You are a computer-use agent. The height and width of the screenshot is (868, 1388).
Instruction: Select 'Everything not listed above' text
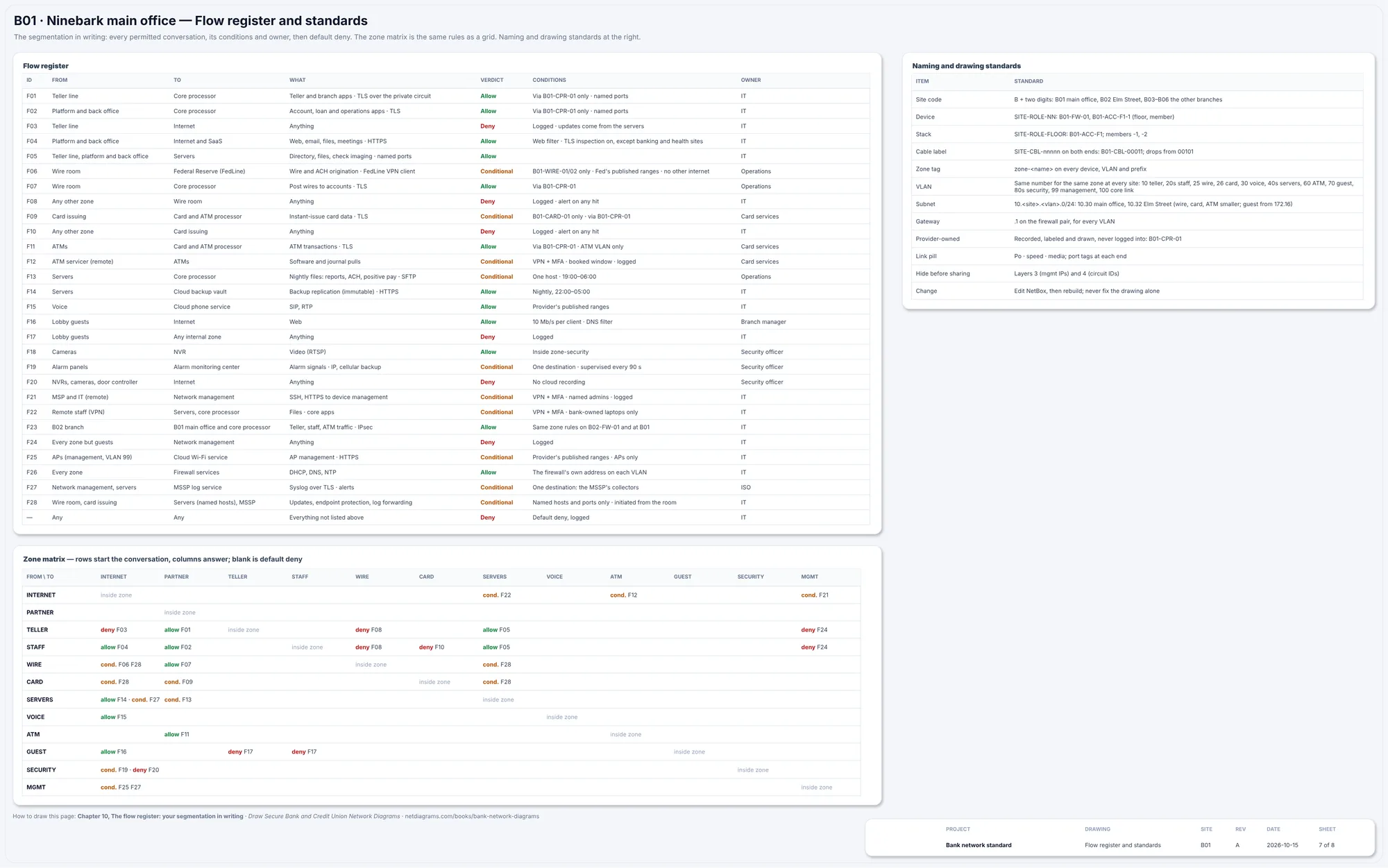326,518
